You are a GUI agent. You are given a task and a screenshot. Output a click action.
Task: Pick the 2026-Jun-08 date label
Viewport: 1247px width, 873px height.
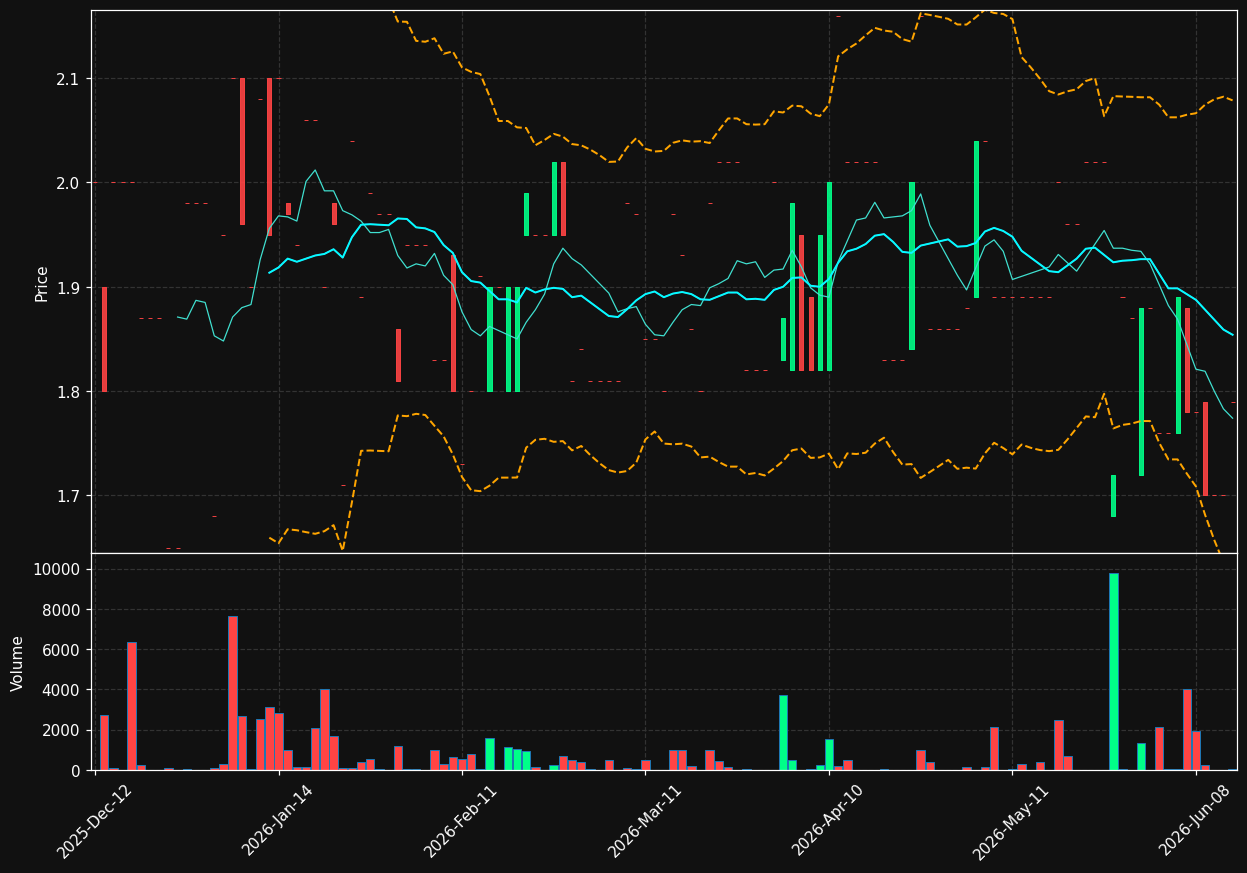point(1195,821)
